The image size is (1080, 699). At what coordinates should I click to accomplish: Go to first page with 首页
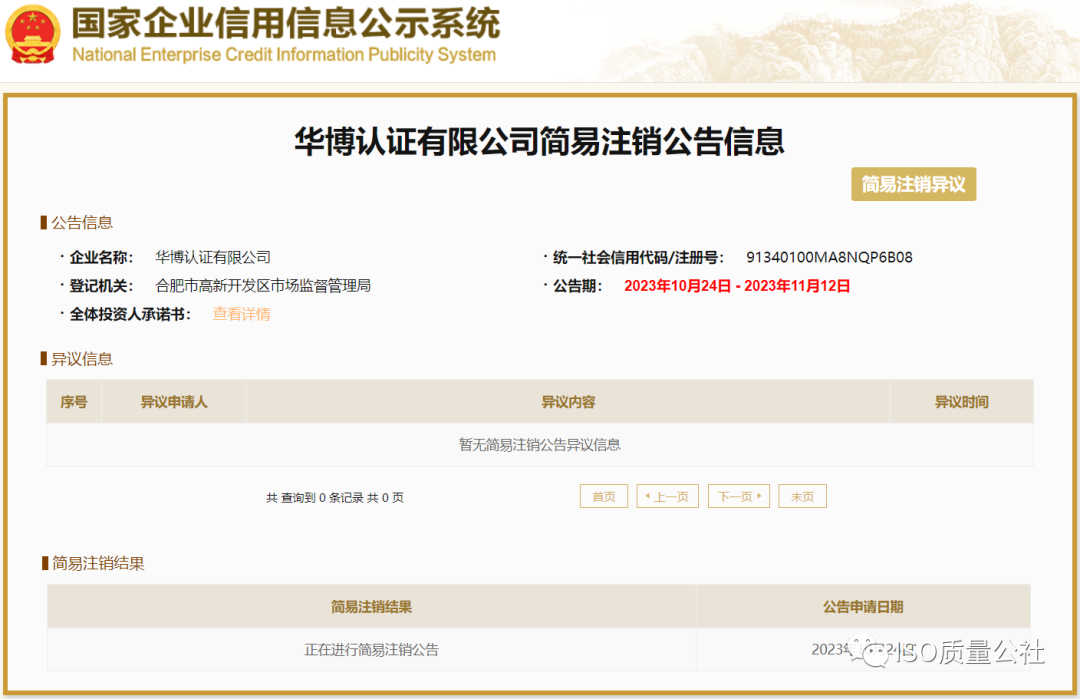(x=604, y=497)
